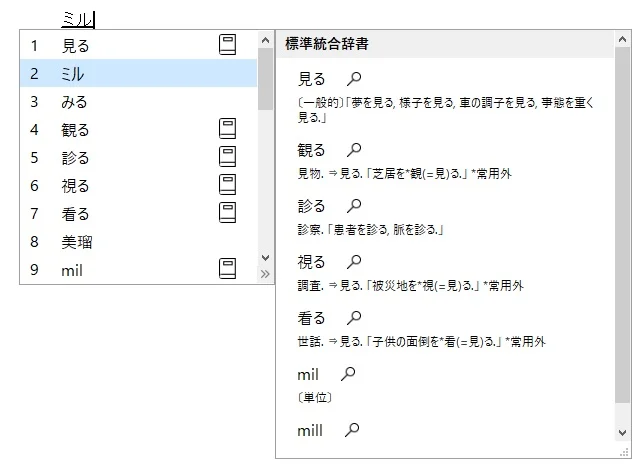Select candidate 1 見る
The height and width of the screenshot is (470, 640).
click(x=139, y=45)
